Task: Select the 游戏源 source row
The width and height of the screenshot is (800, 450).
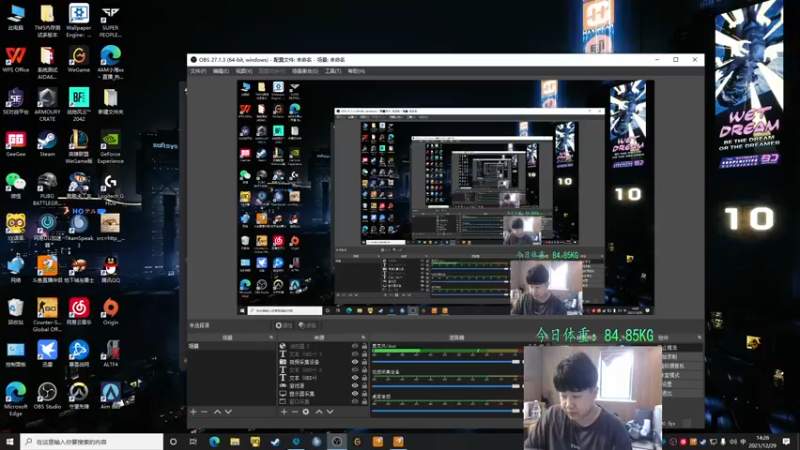Action: pos(322,386)
